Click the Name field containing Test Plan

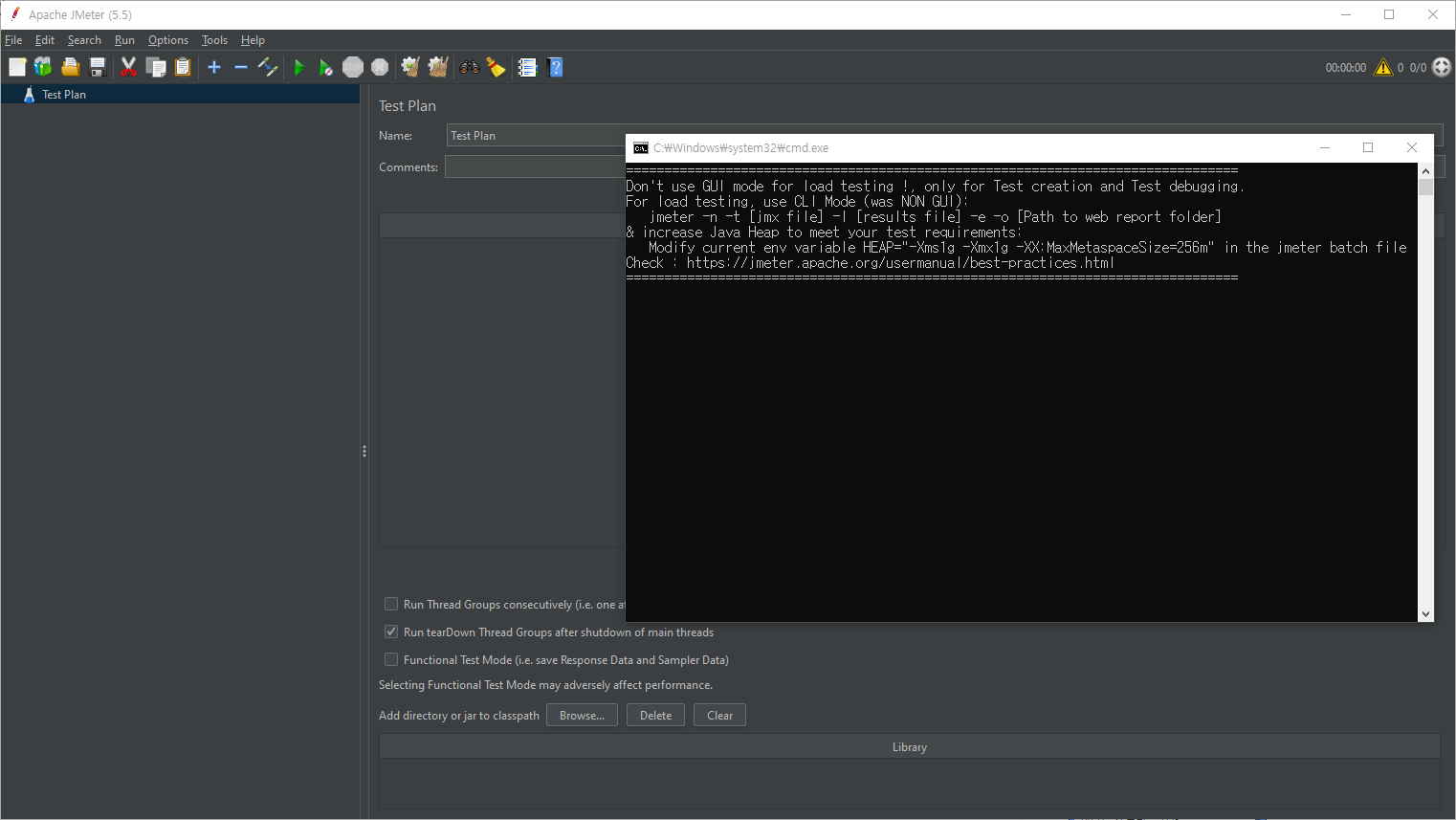click(x=536, y=136)
